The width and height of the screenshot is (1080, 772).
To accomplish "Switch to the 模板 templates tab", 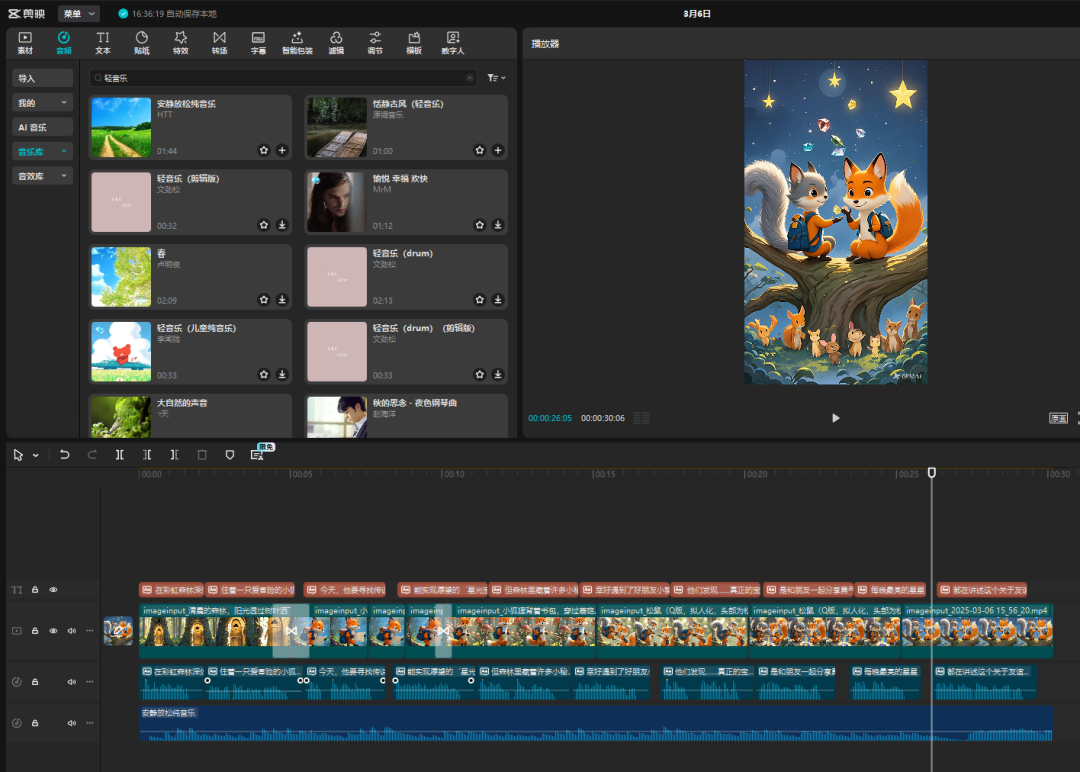I will coord(414,43).
